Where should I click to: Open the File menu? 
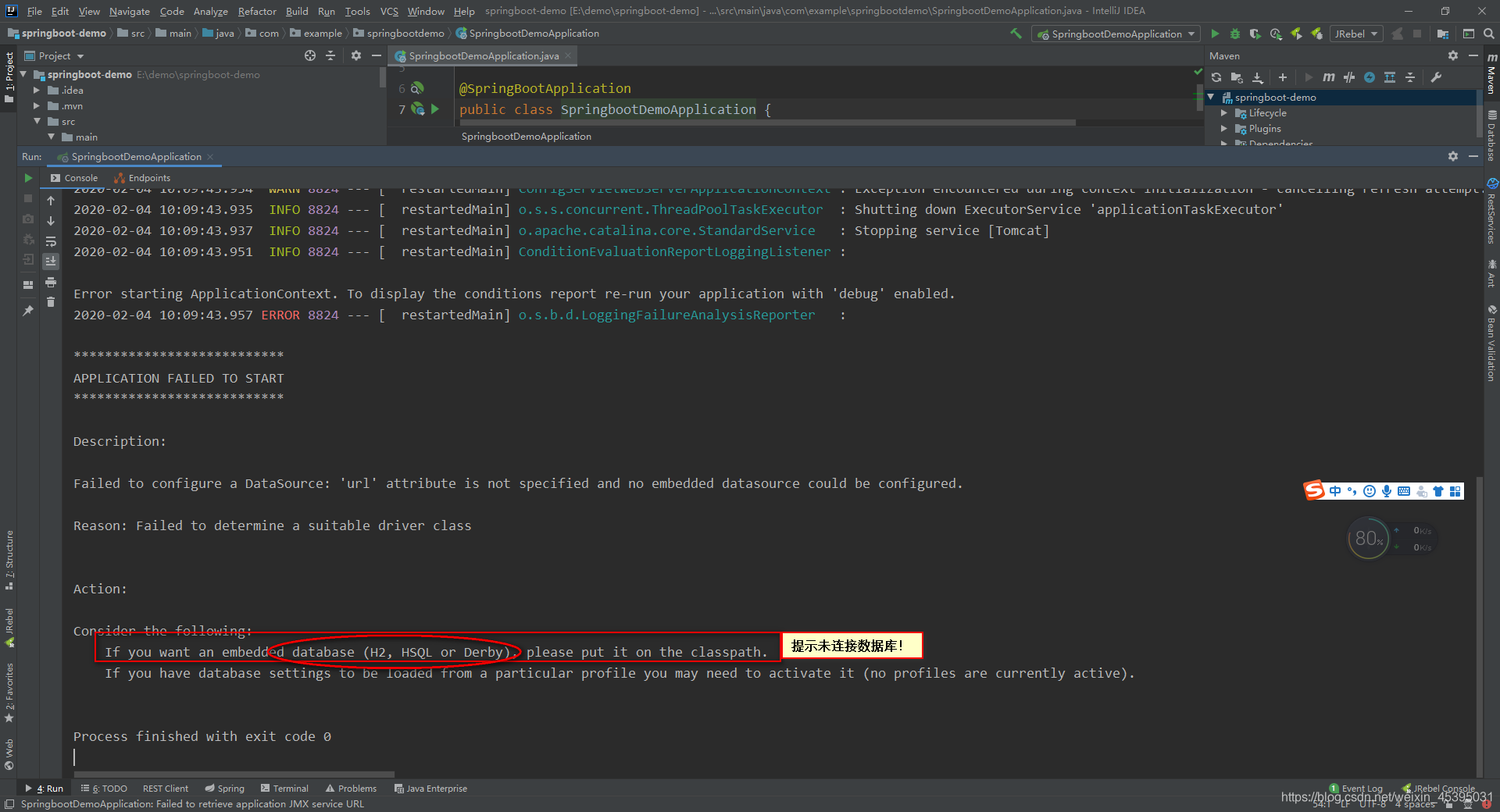coord(34,11)
